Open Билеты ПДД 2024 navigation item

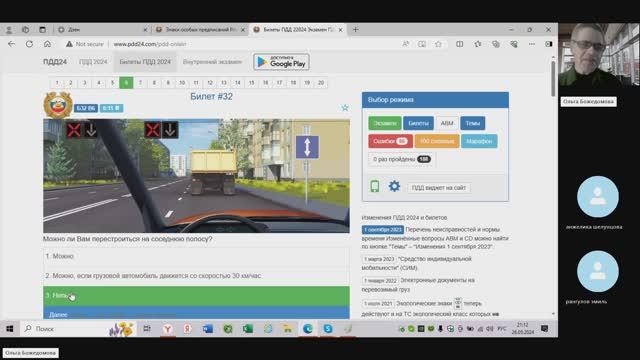[145, 62]
